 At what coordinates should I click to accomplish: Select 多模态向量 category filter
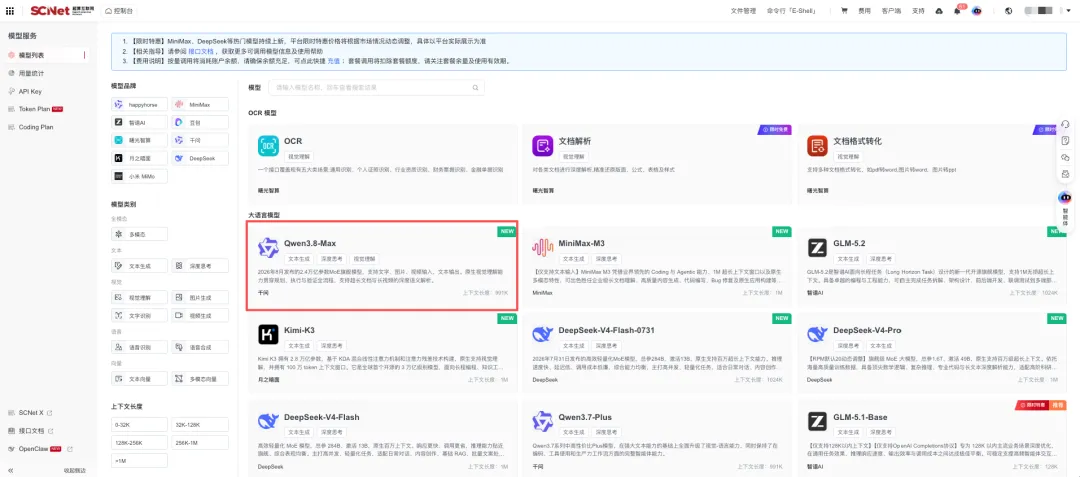click(200, 379)
